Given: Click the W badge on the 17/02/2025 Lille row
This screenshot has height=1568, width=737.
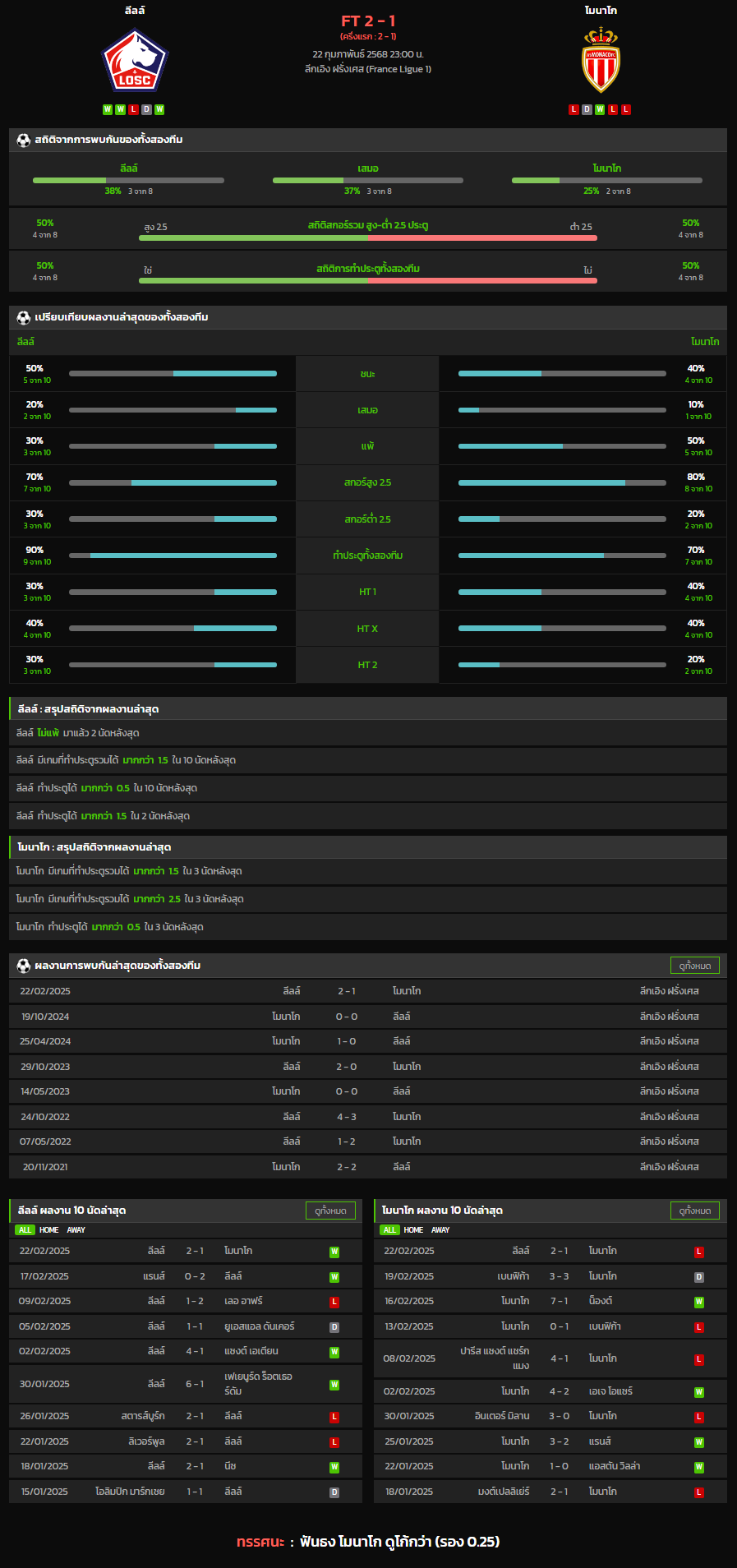Looking at the screenshot, I should coord(334,1277).
